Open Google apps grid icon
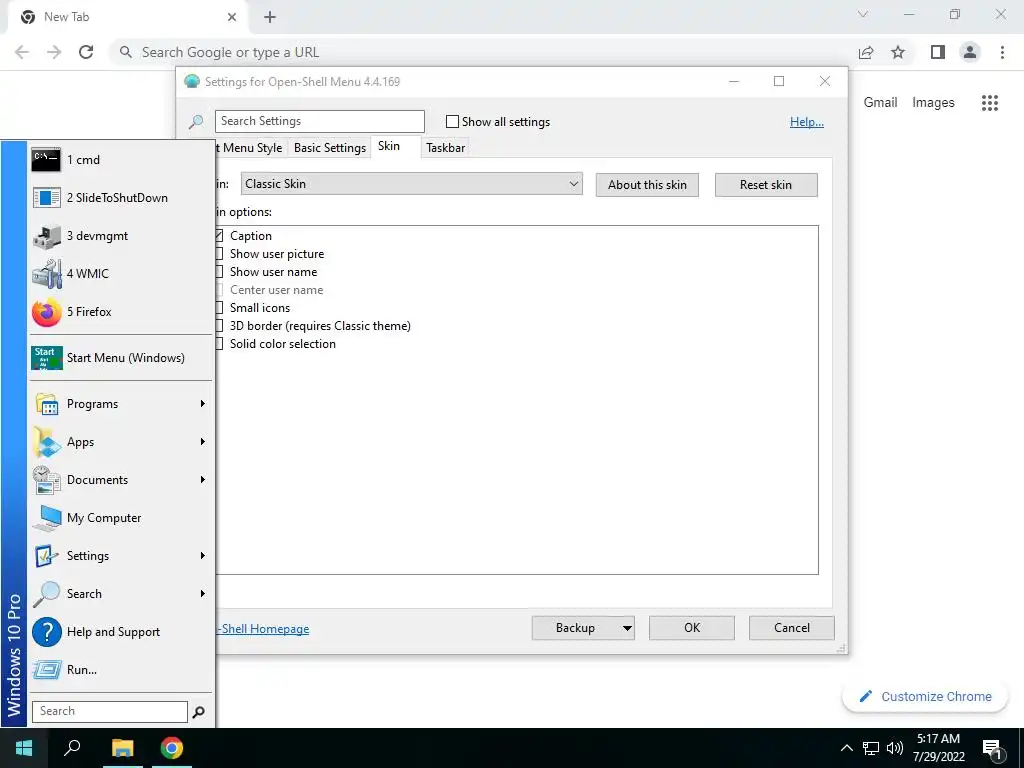1024x768 pixels. [x=989, y=103]
